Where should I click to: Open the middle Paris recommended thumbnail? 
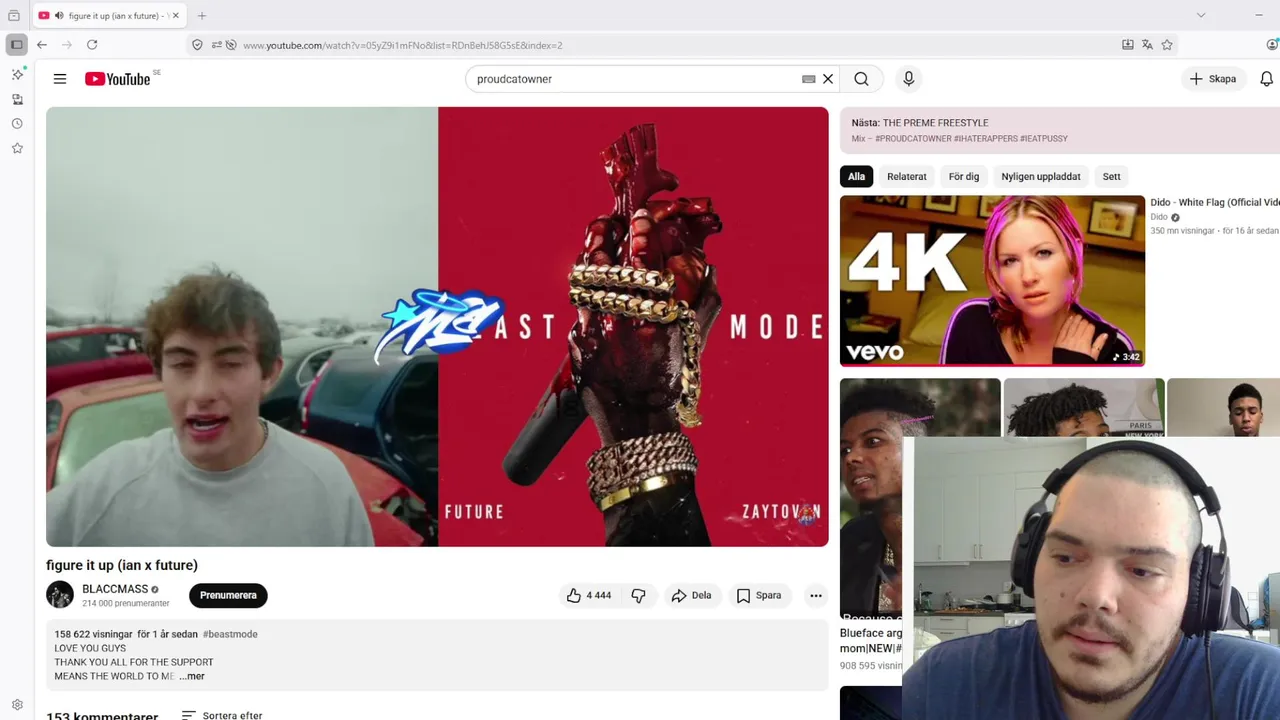(x=1083, y=407)
